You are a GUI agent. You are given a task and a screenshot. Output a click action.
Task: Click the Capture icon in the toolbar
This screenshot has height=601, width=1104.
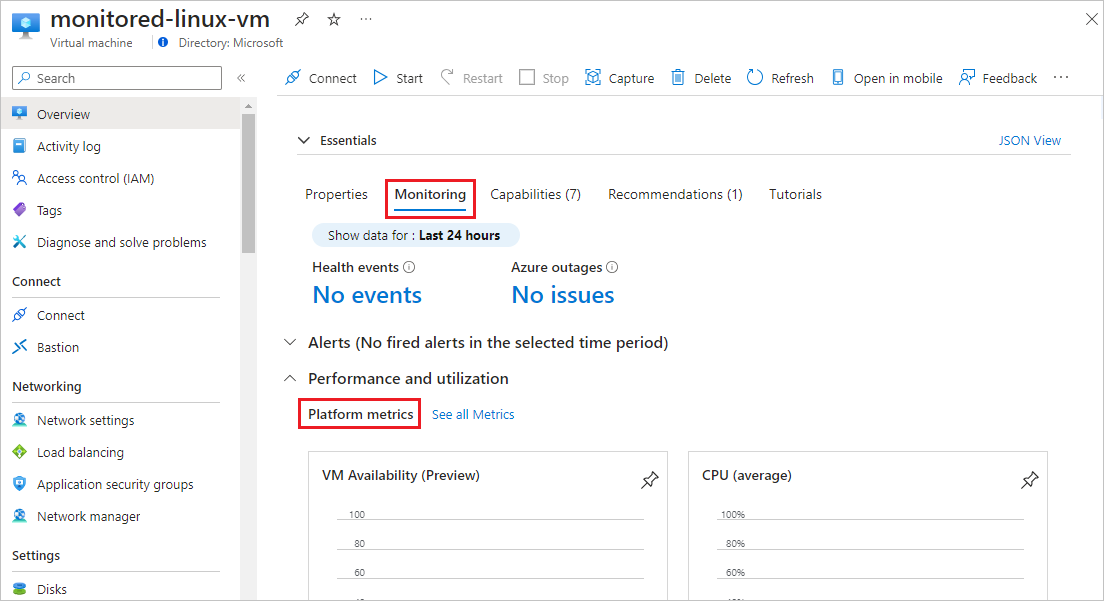(x=591, y=78)
